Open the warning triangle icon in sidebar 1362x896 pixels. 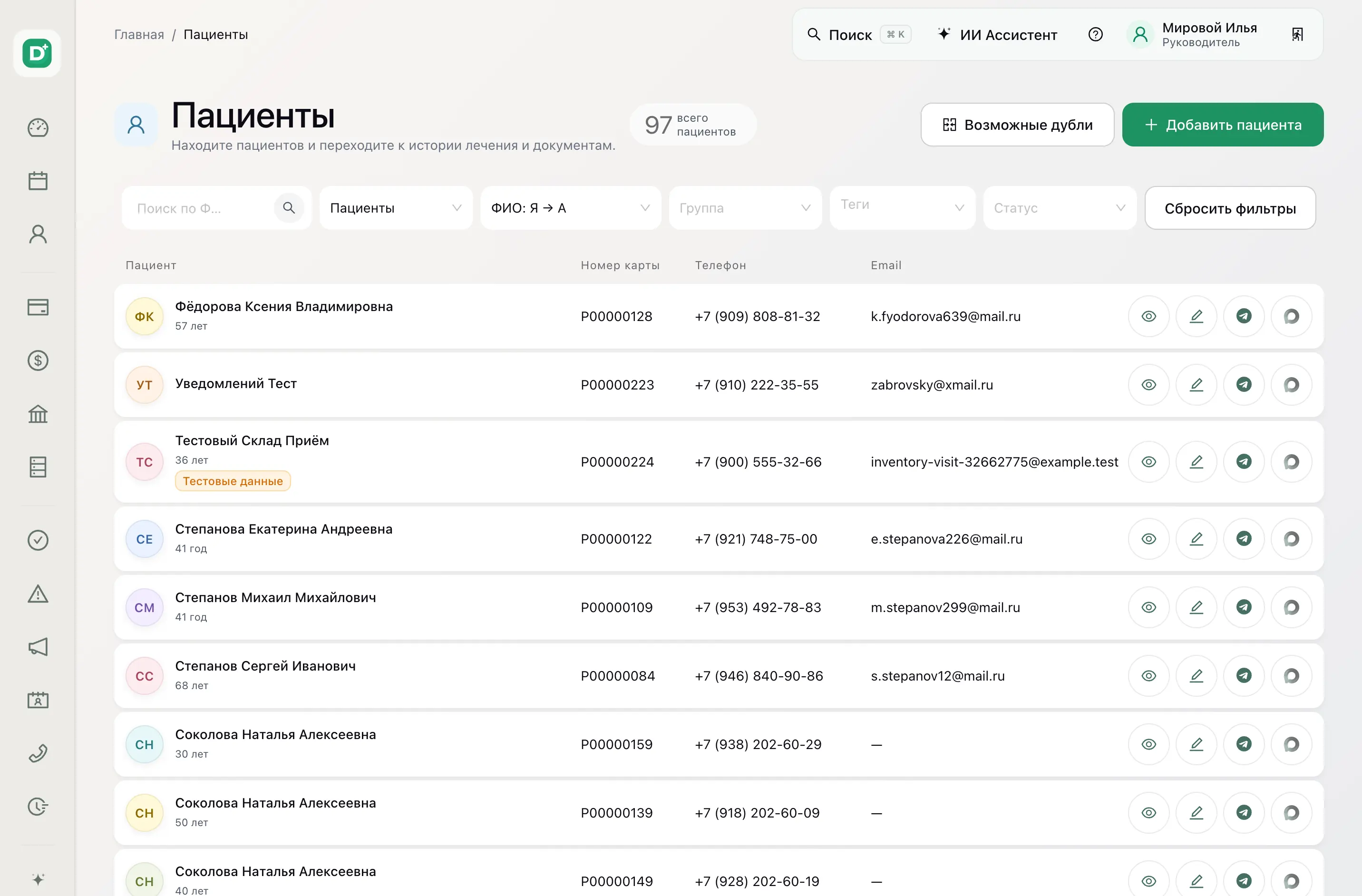(x=38, y=594)
